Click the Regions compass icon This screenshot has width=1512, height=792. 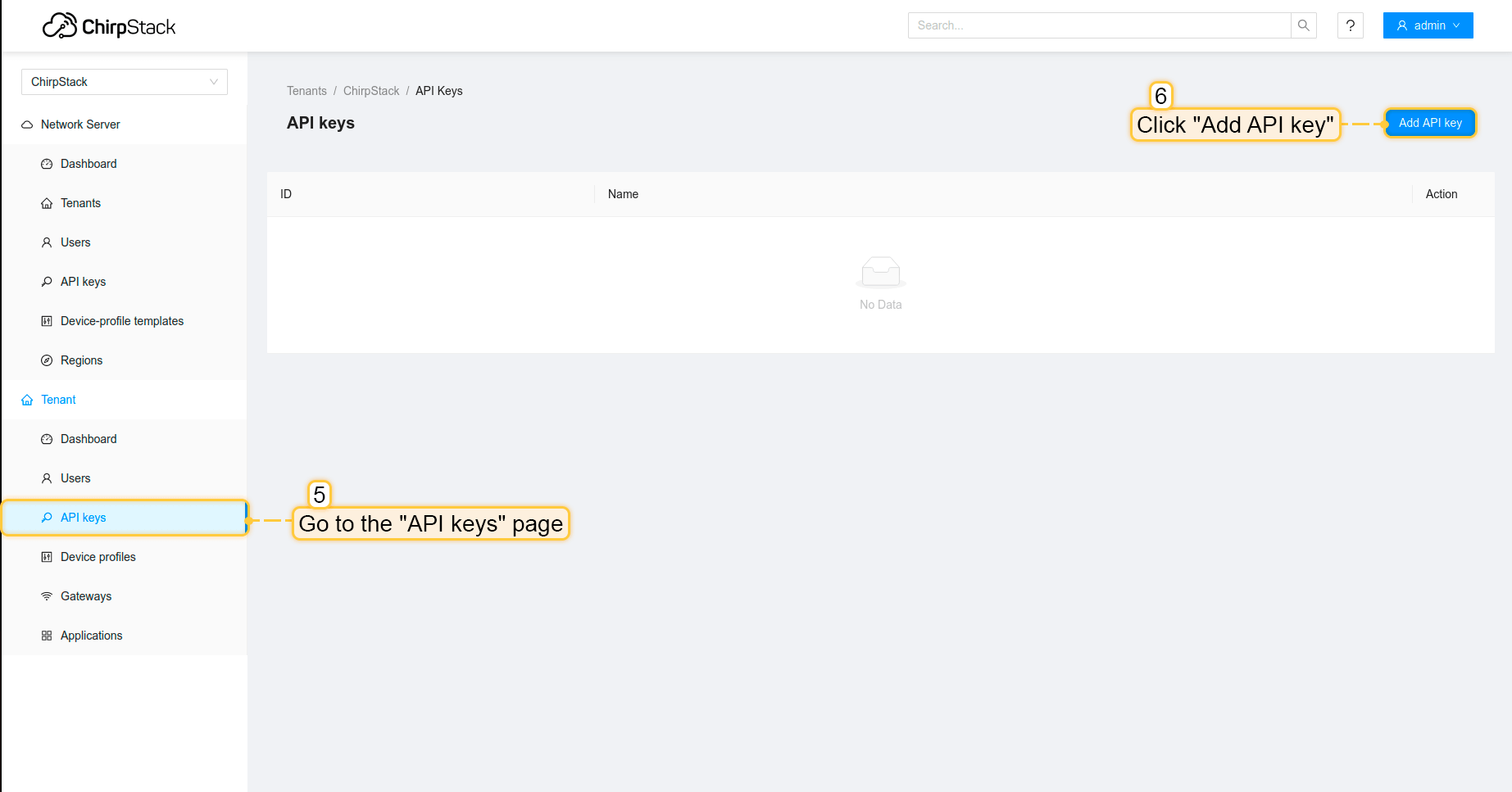47,360
